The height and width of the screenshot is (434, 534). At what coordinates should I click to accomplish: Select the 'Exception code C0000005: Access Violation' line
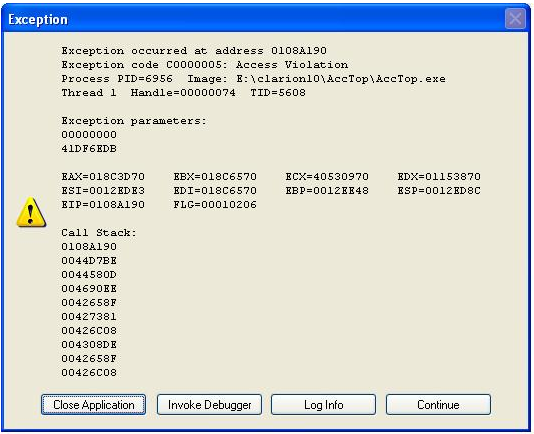(205, 65)
